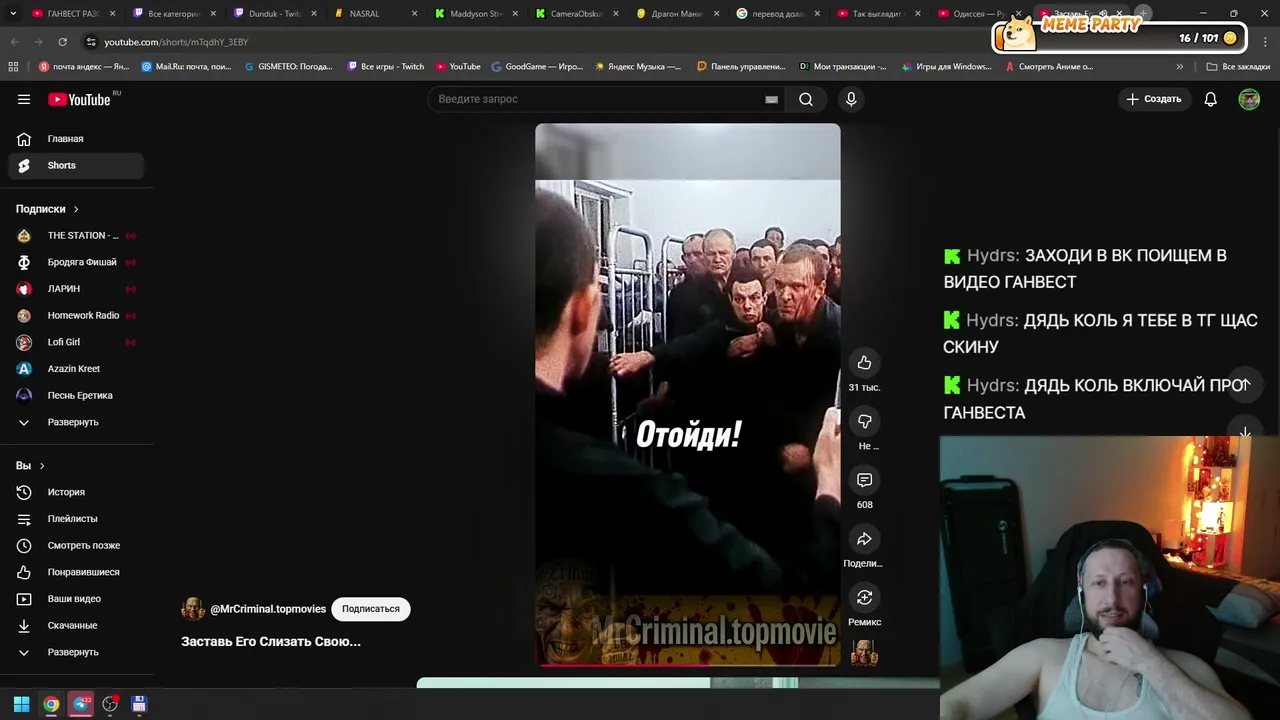Open Скачанные downloads
The width and height of the screenshot is (1280, 720).
pos(76,625)
